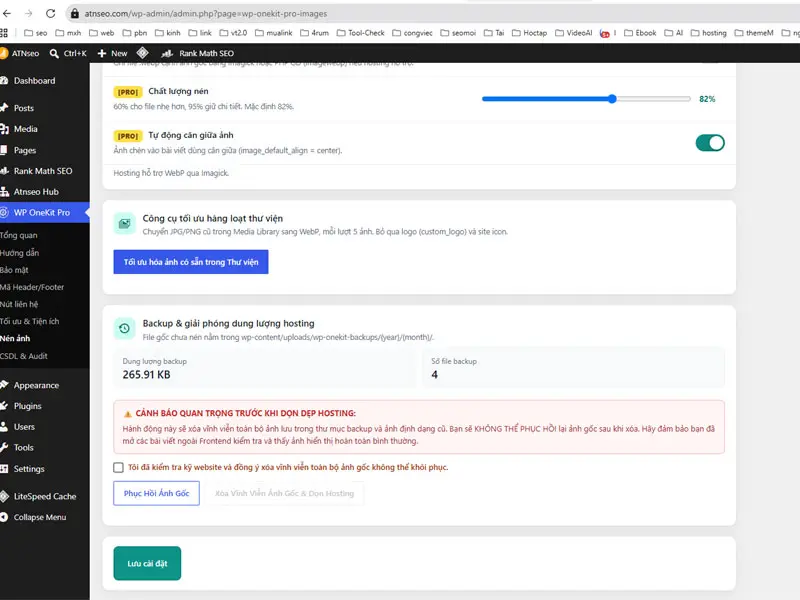Screen dimensions: 800x600
Task: Click the 82% quality value
Action: pyautogui.click(x=707, y=99)
